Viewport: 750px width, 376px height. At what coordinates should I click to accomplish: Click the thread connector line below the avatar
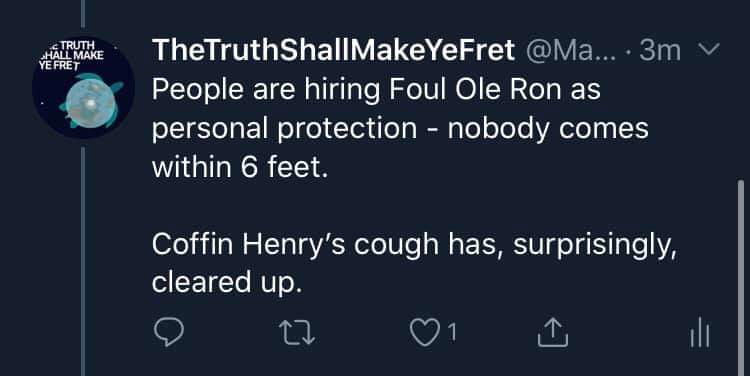pyautogui.click(x=83, y=261)
